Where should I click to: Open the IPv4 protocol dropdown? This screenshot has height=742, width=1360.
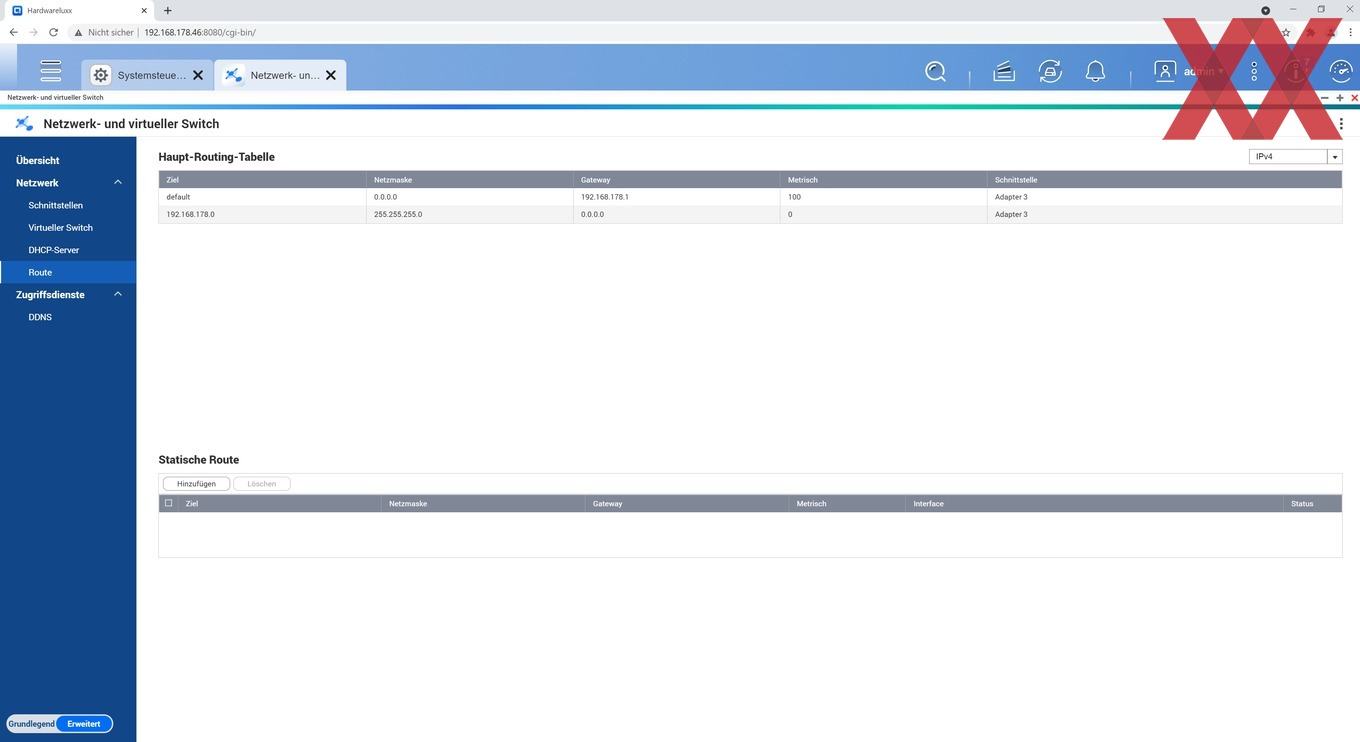coord(1295,157)
